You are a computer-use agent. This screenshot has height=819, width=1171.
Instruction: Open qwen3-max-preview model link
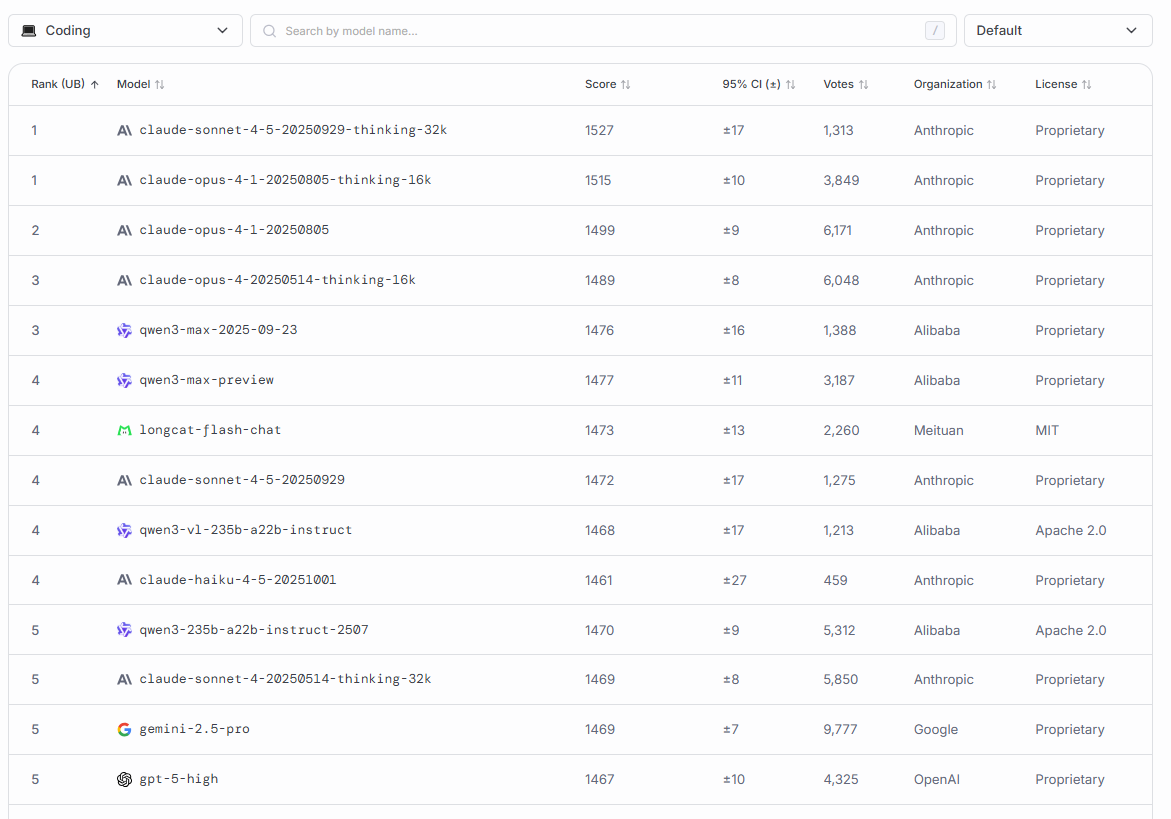coord(207,380)
